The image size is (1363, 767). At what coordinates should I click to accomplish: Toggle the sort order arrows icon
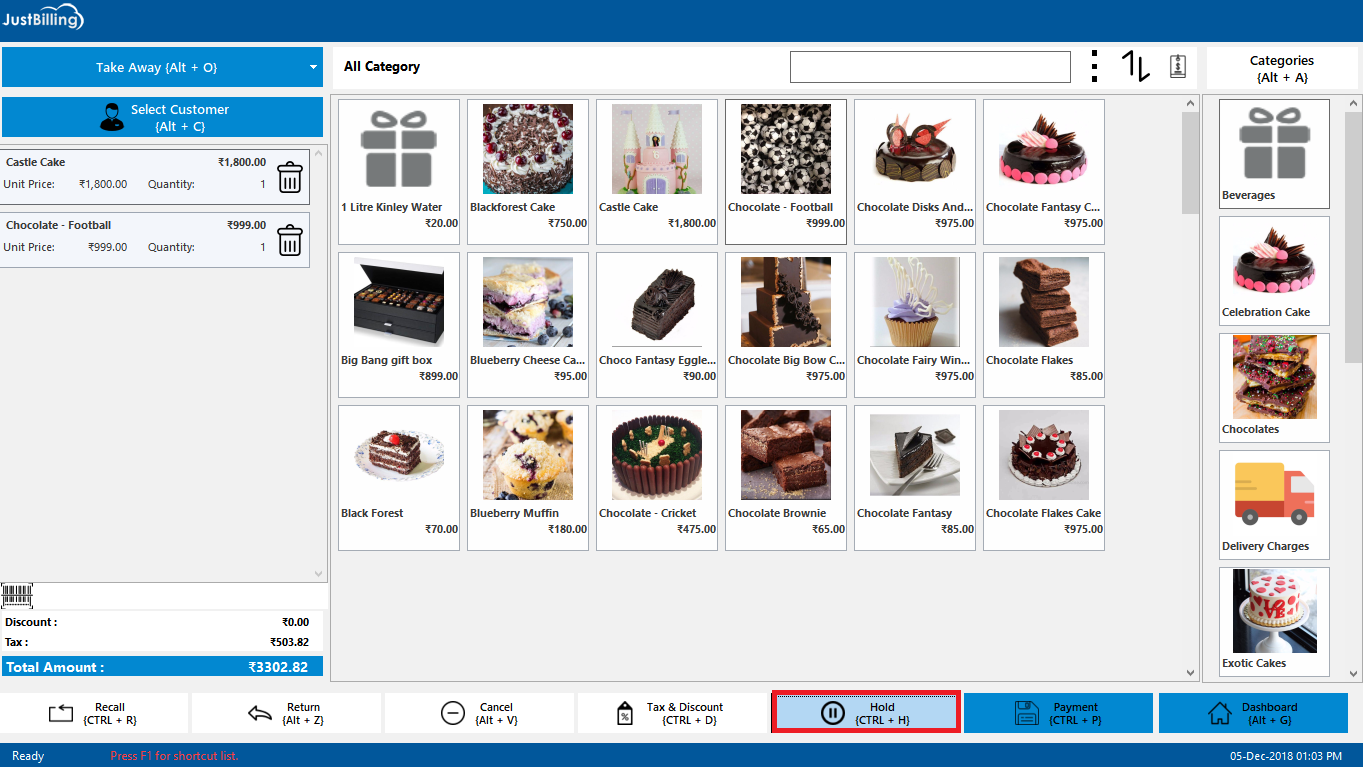1135,66
